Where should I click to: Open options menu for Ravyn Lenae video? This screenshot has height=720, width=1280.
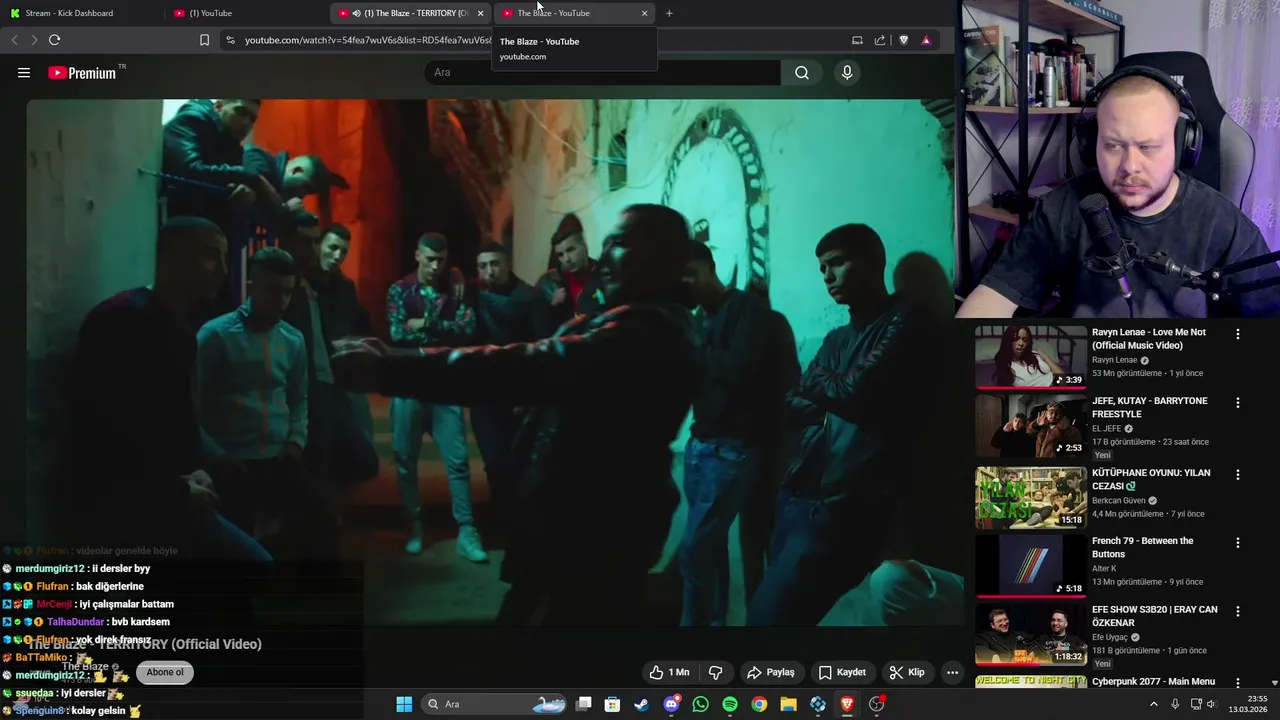(1238, 335)
